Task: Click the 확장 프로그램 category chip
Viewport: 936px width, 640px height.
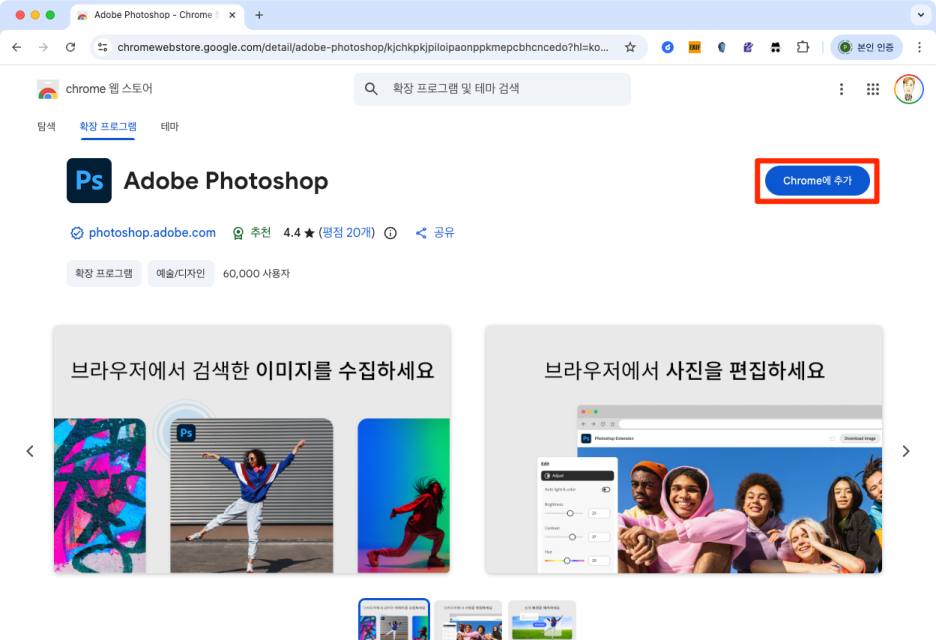Action: [x=104, y=273]
